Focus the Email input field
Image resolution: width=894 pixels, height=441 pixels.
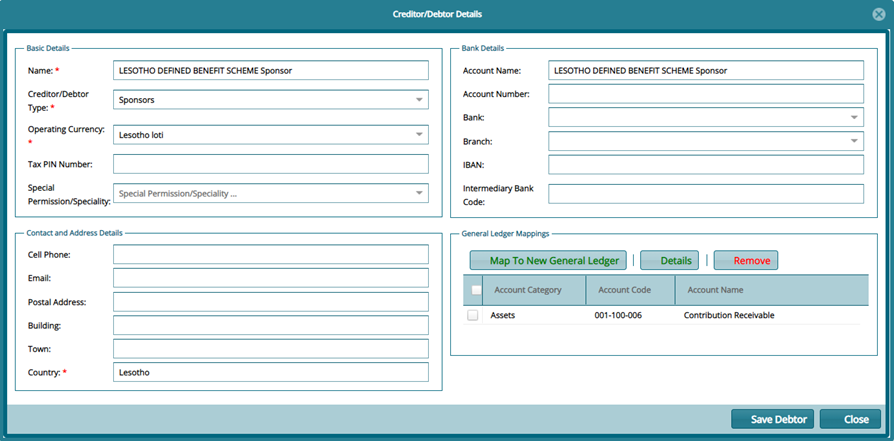click(x=271, y=278)
